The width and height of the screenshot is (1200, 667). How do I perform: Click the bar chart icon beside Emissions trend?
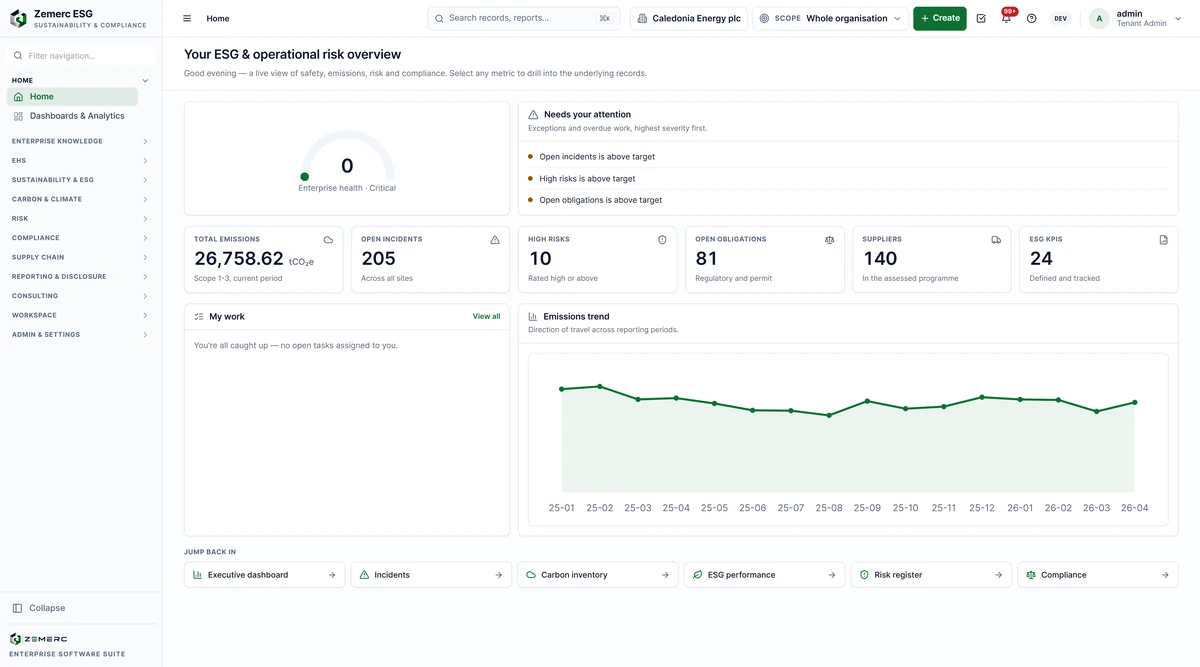tap(533, 316)
